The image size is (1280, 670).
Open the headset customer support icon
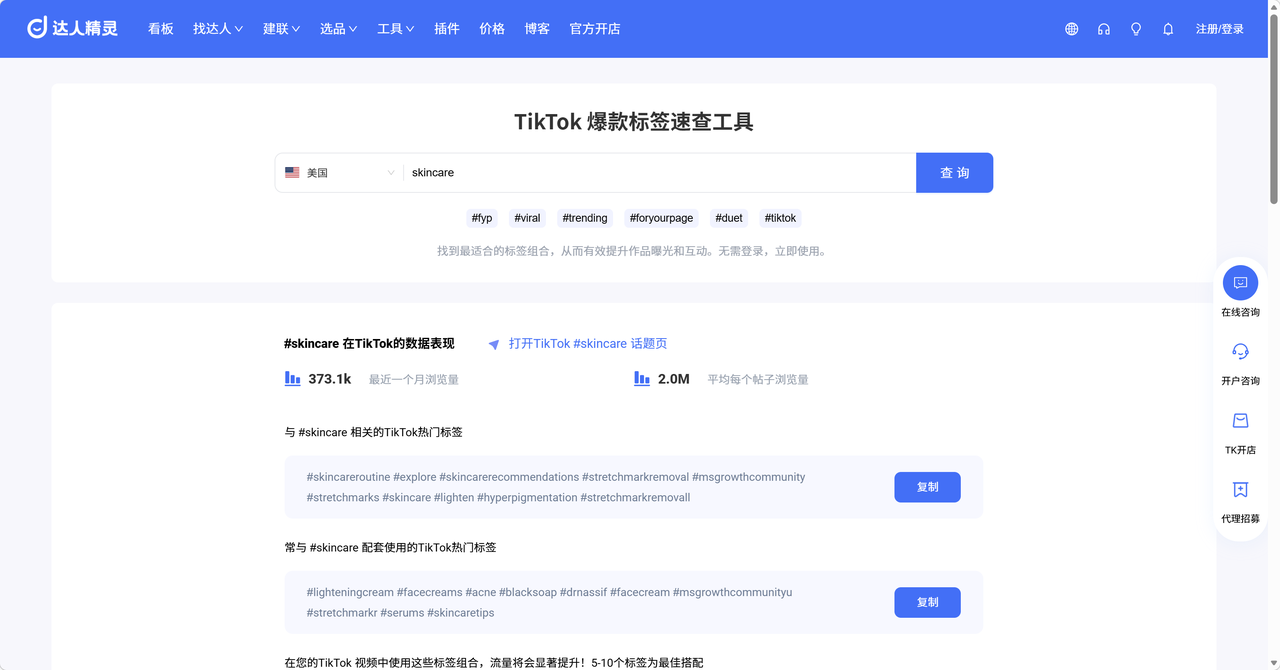click(x=1103, y=29)
